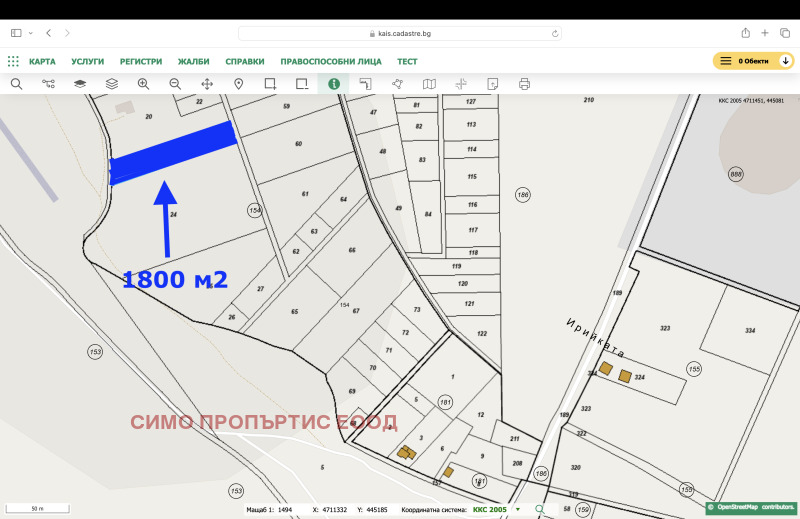Click the zoom out magnifier icon
The width and height of the screenshot is (800, 519).
(175, 84)
